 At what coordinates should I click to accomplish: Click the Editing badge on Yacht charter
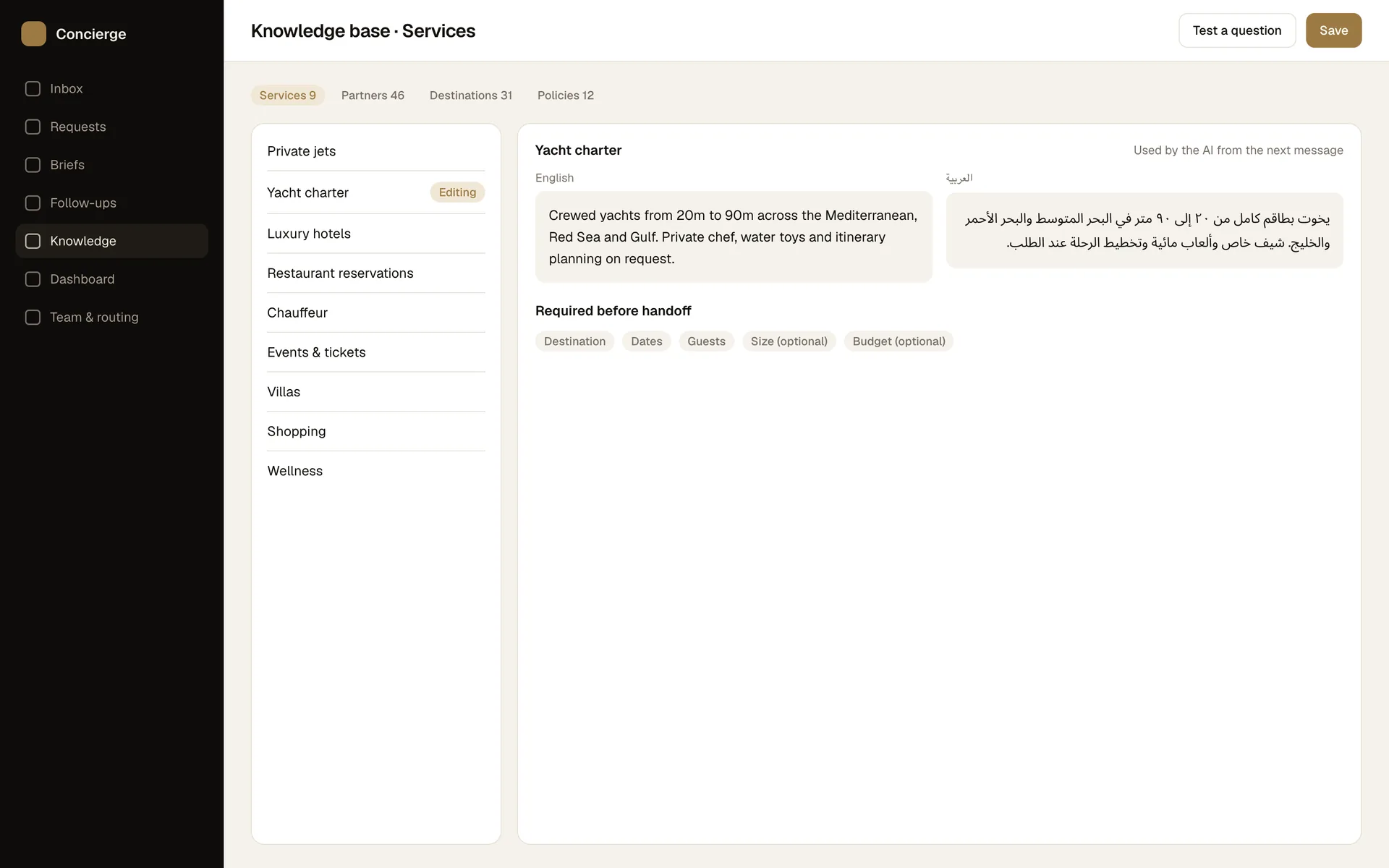pyautogui.click(x=457, y=192)
